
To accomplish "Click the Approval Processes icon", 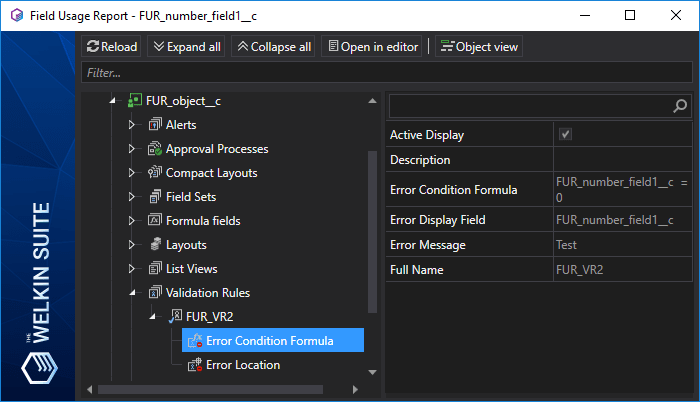I will pyautogui.click(x=155, y=148).
